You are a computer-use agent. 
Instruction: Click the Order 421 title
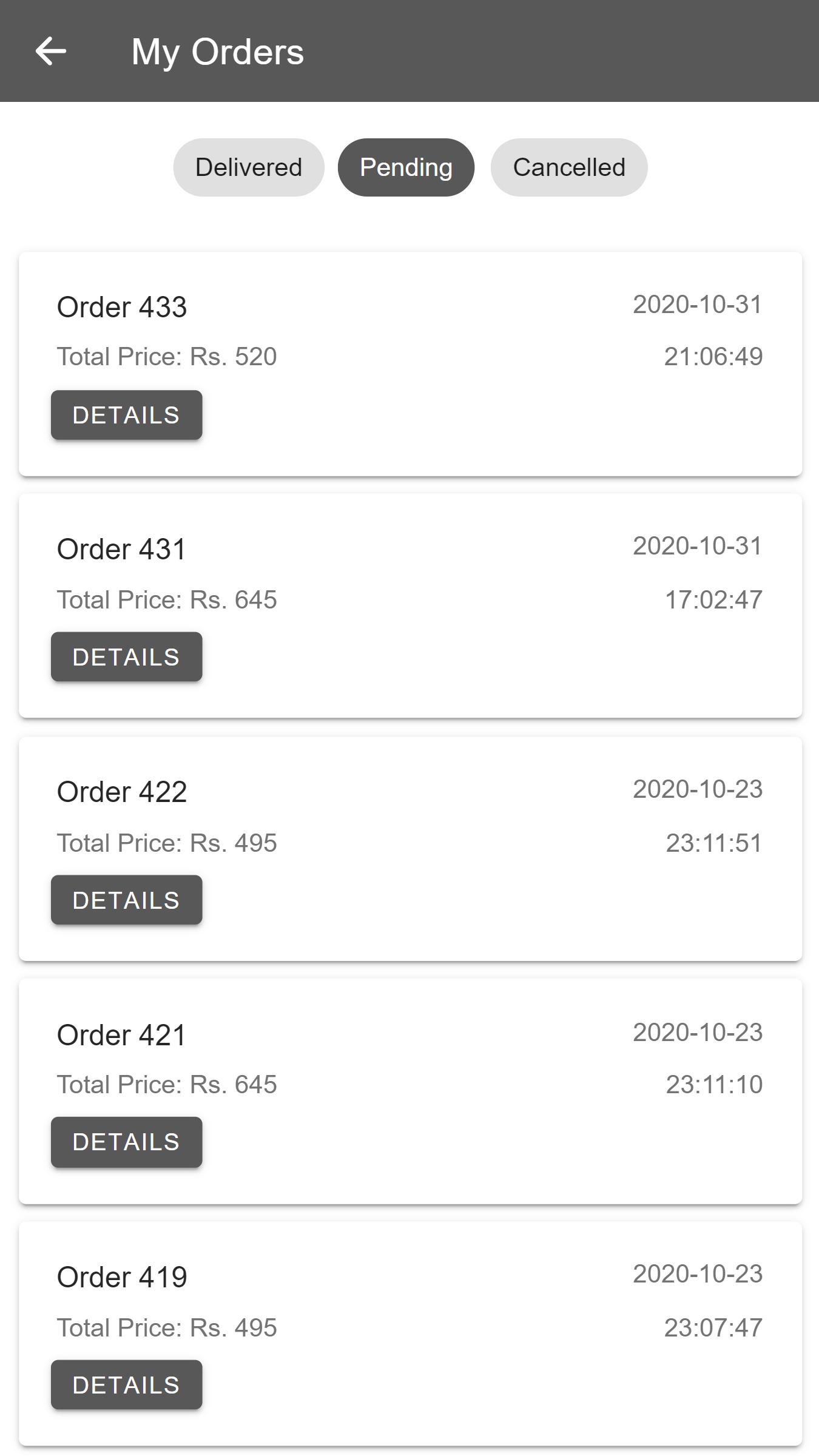click(121, 1035)
